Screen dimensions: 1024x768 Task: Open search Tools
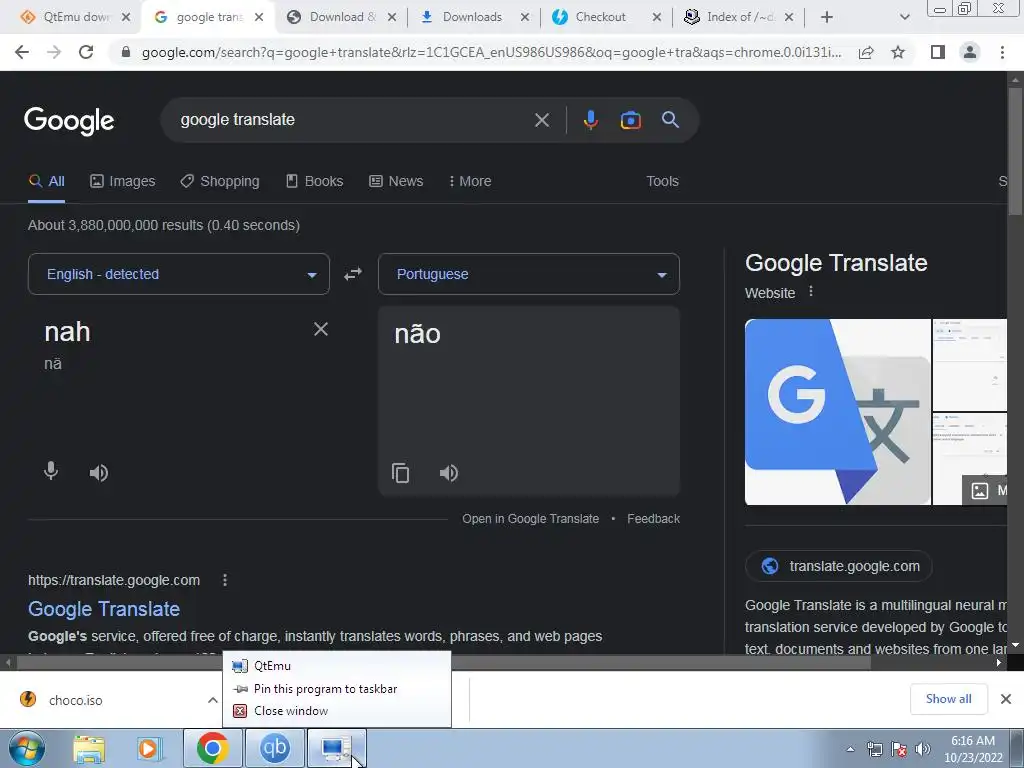click(x=662, y=182)
